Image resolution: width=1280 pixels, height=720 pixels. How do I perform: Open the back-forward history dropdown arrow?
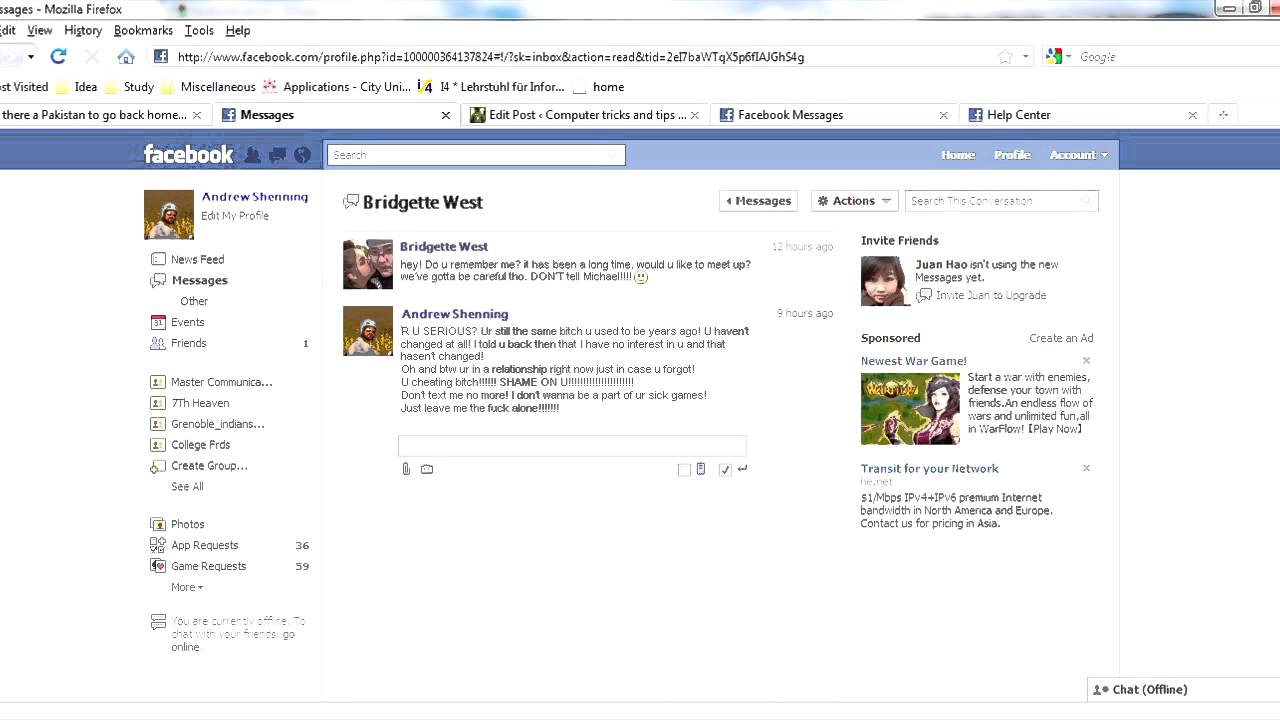pyautogui.click(x=31, y=57)
